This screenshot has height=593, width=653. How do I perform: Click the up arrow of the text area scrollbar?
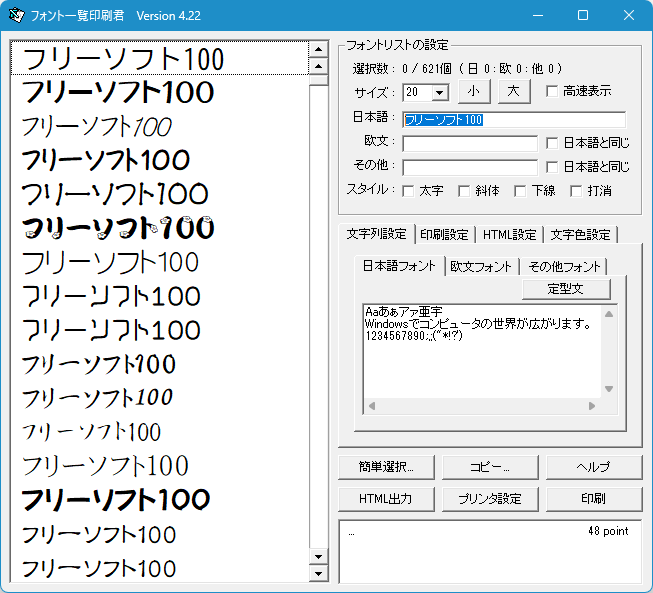pyautogui.click(x=609, y=314)
